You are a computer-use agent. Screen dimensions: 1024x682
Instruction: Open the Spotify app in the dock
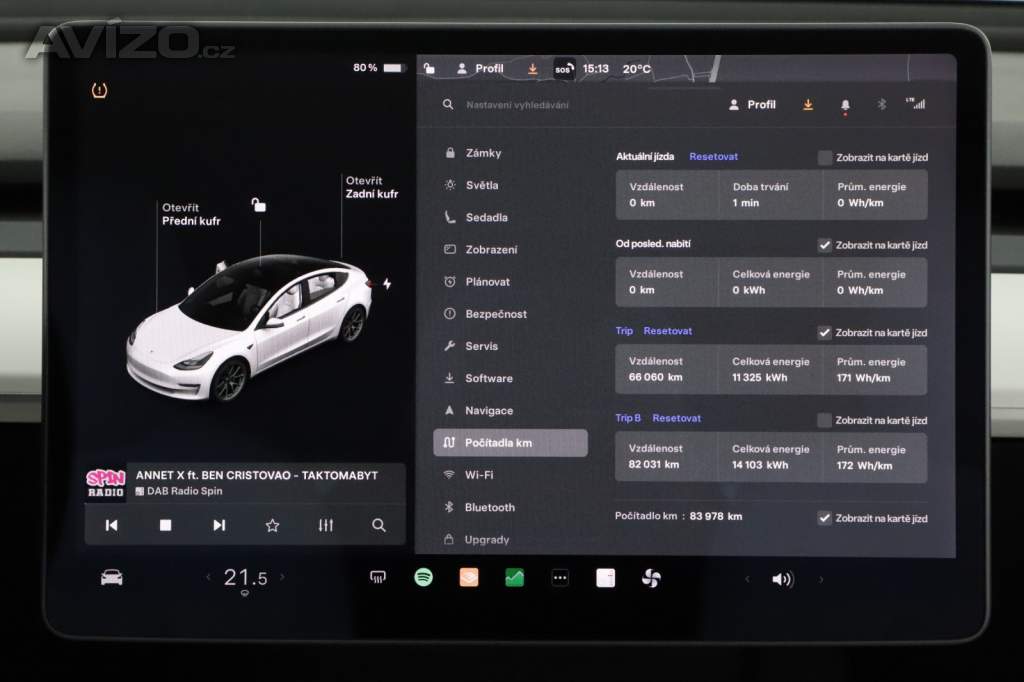pos(423,578)
